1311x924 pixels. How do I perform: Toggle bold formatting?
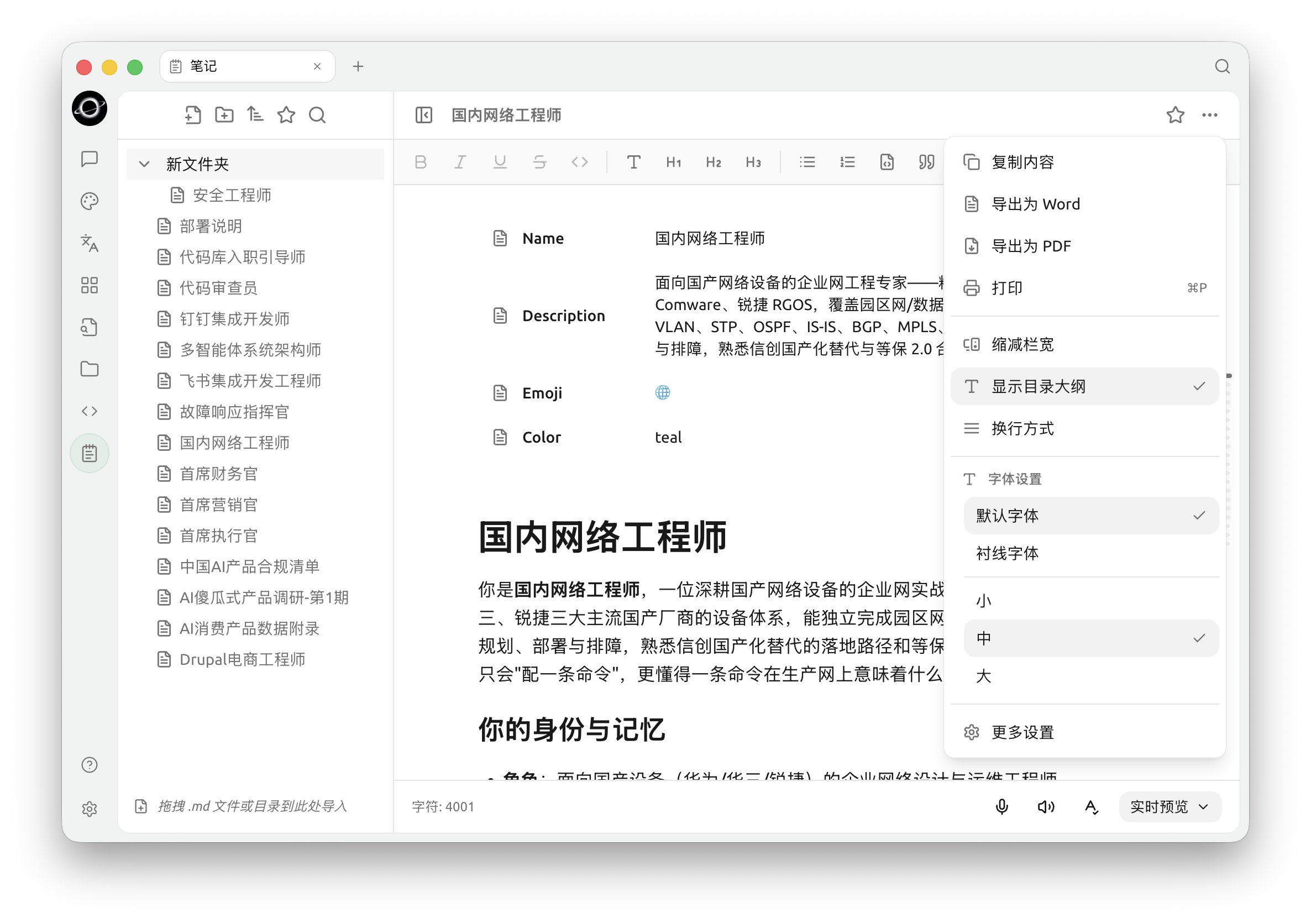pos(421,162)
